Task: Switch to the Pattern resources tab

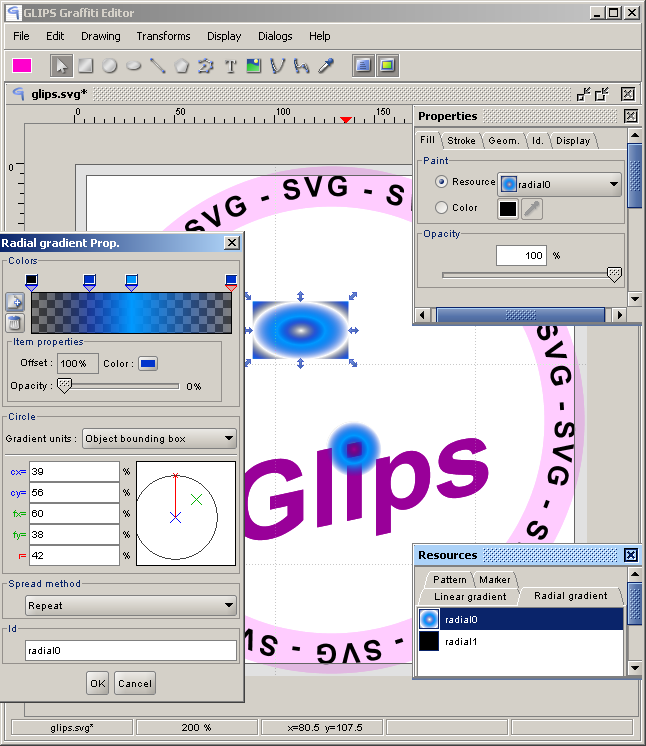Action: coord(450,579)
